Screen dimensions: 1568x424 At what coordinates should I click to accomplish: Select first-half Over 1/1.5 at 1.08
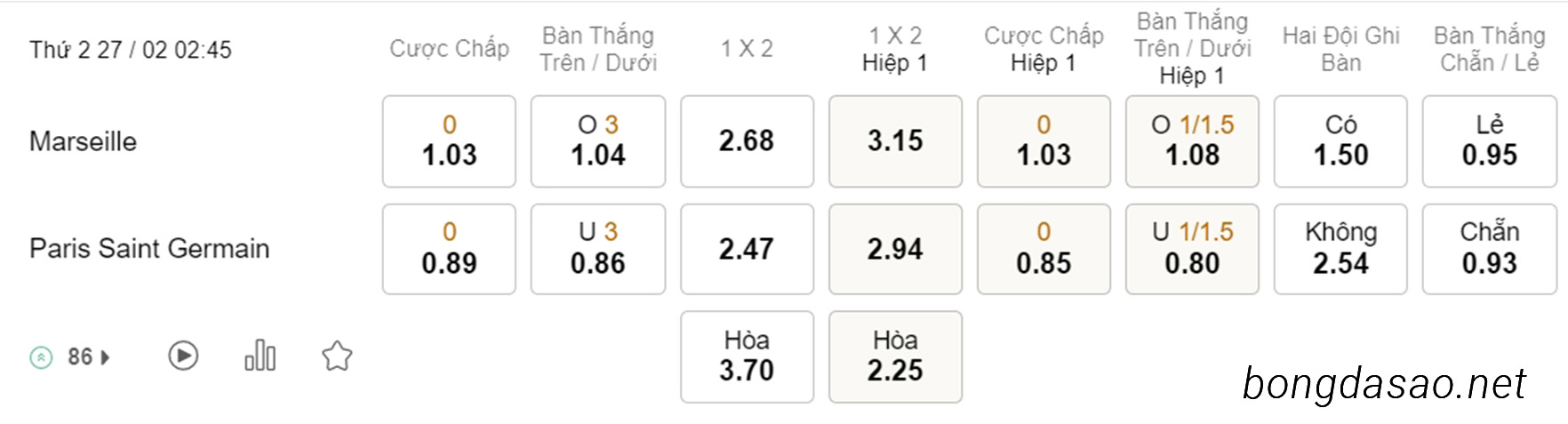click(x=1192, y=141)
